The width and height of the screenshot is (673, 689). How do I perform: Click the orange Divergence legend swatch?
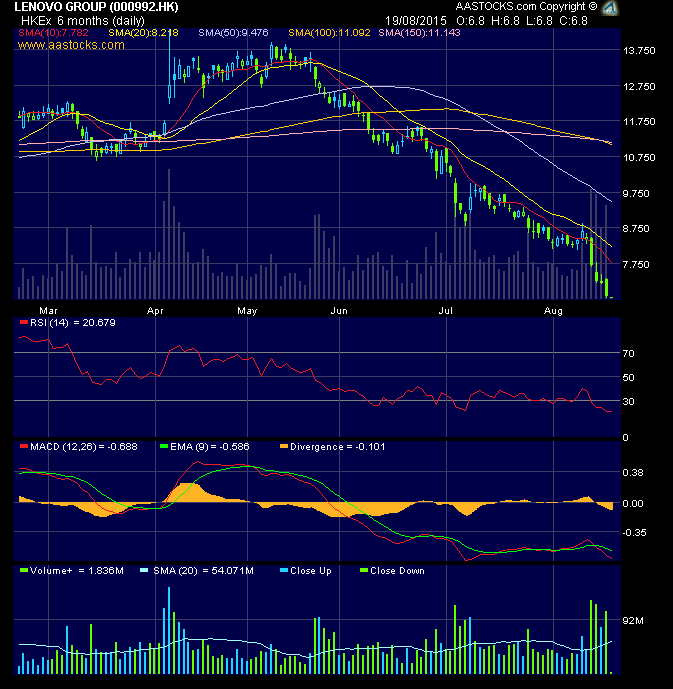point(284,446)
